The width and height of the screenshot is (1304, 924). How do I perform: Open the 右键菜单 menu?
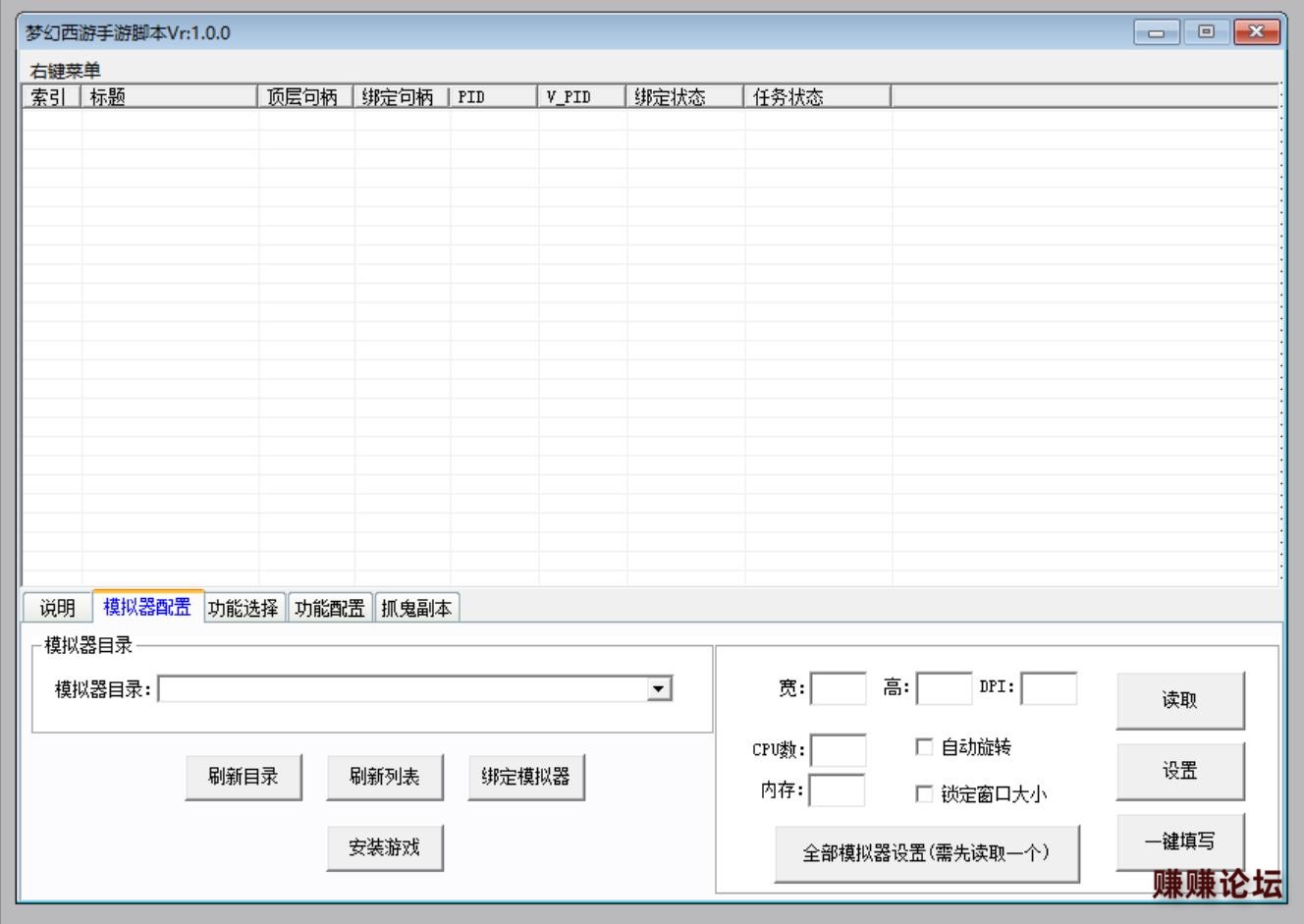(x=65, y=71)
